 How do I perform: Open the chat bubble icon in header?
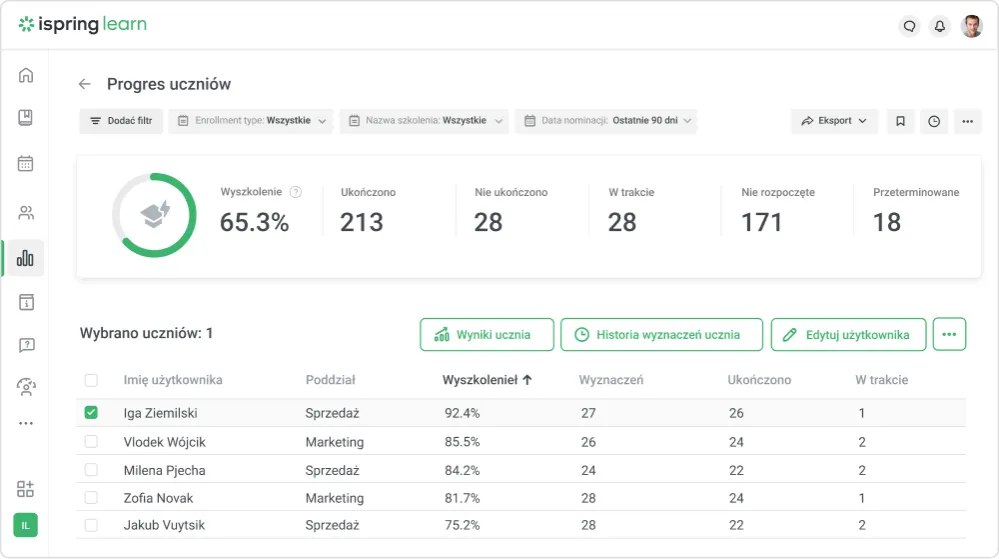coord(909,27)
